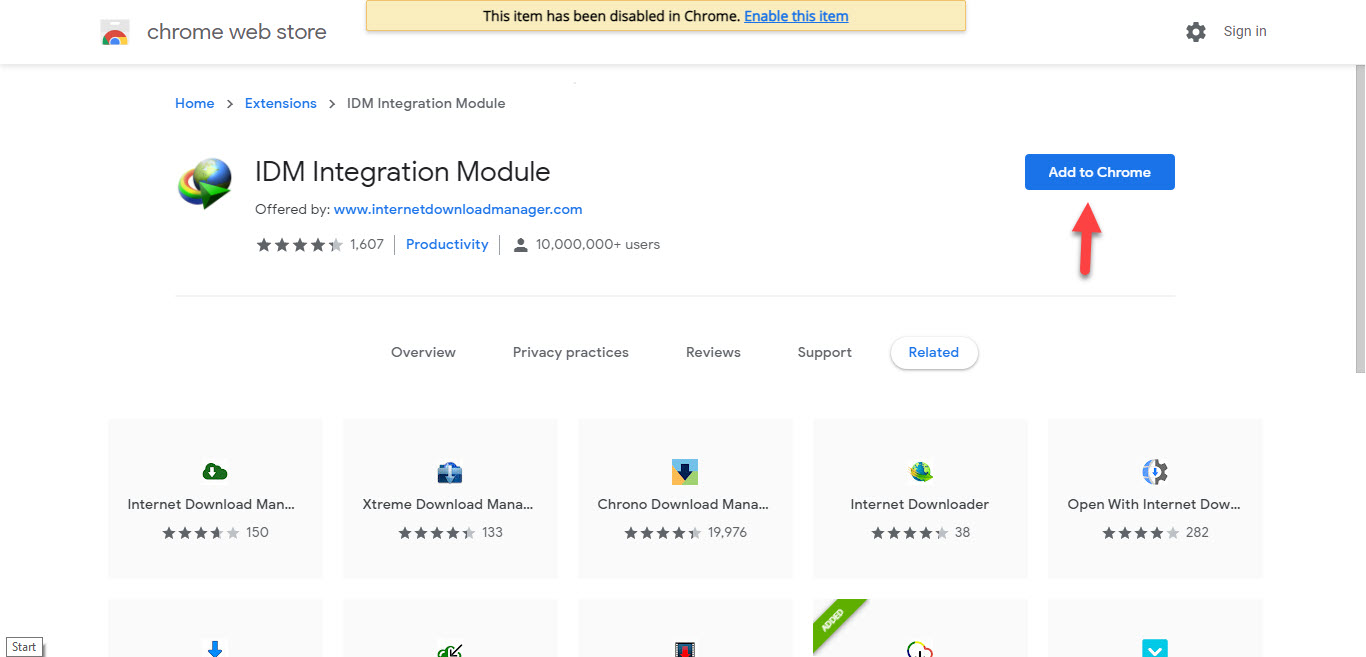Image resolution: width=1366 pixels, height=657 pixels.
Task: Open the Reviews tab
Action: [713, 353]
